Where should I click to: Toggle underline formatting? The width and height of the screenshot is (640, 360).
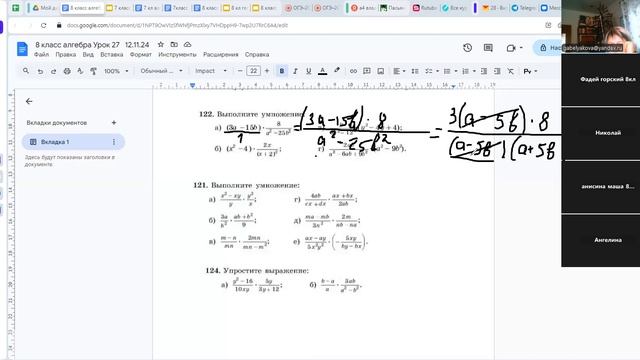coord(309,71)
